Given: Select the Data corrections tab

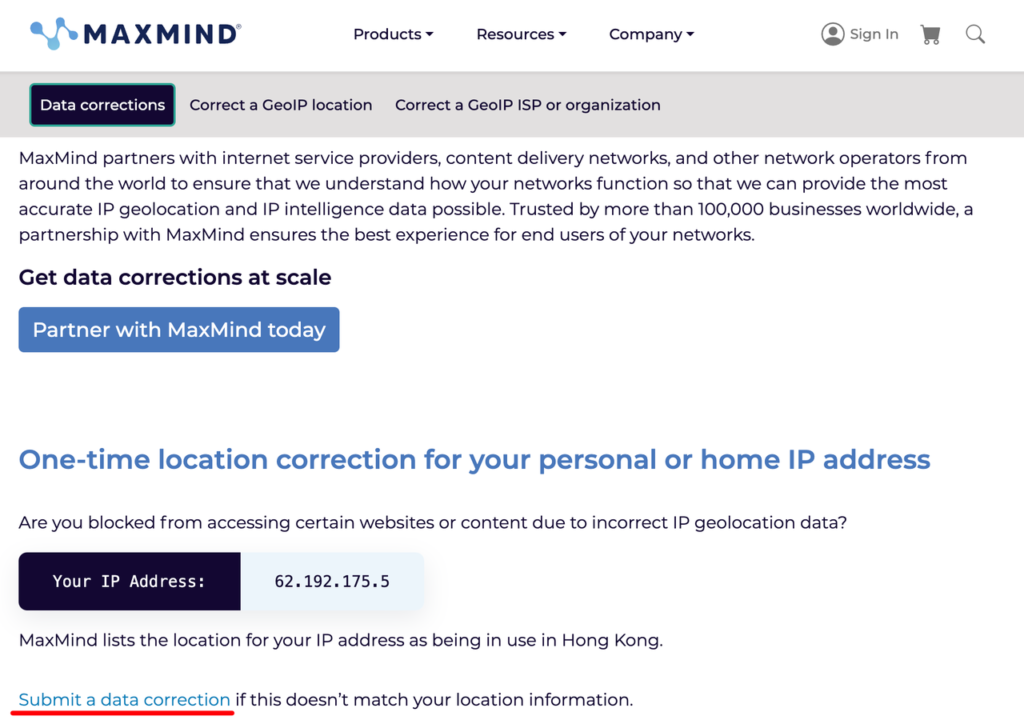Looking at the screenshot, I should point(102,105).
